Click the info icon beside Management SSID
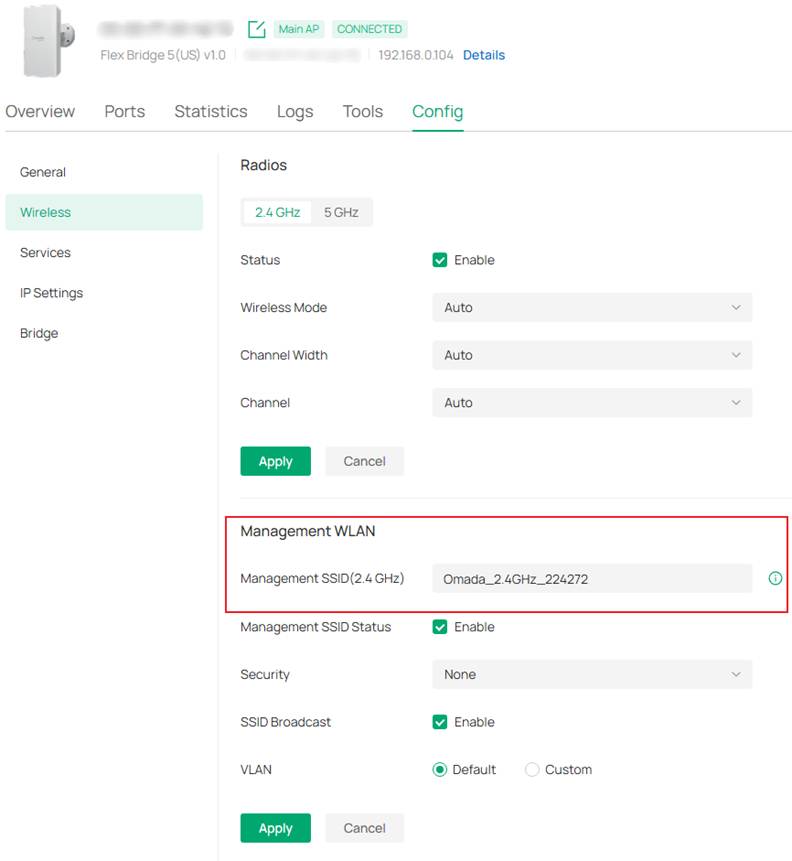Screen dimensions: 792x861 pyautogui.click(x=774, y=578)
